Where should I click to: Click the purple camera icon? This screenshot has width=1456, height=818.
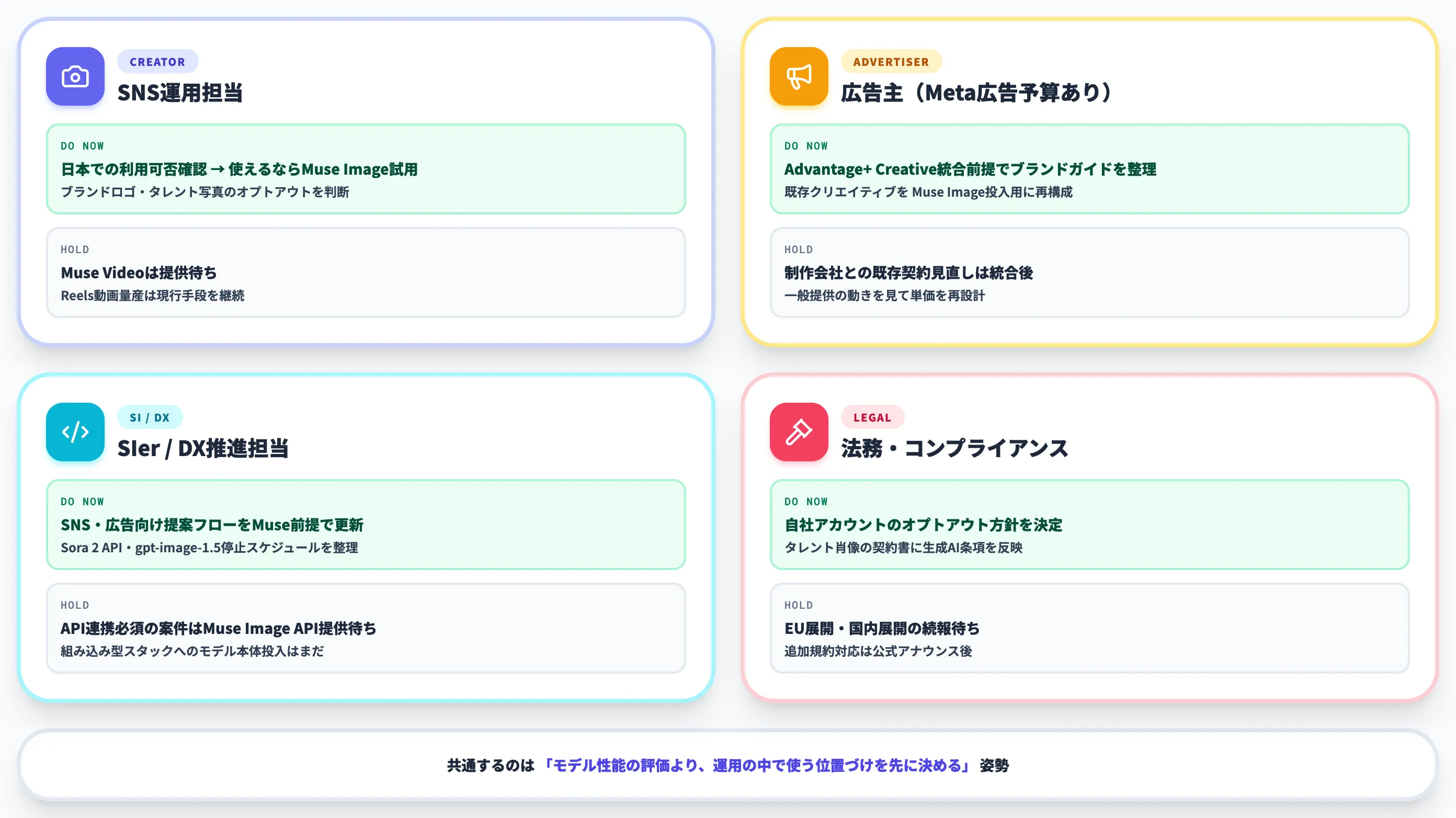(75, 76)
